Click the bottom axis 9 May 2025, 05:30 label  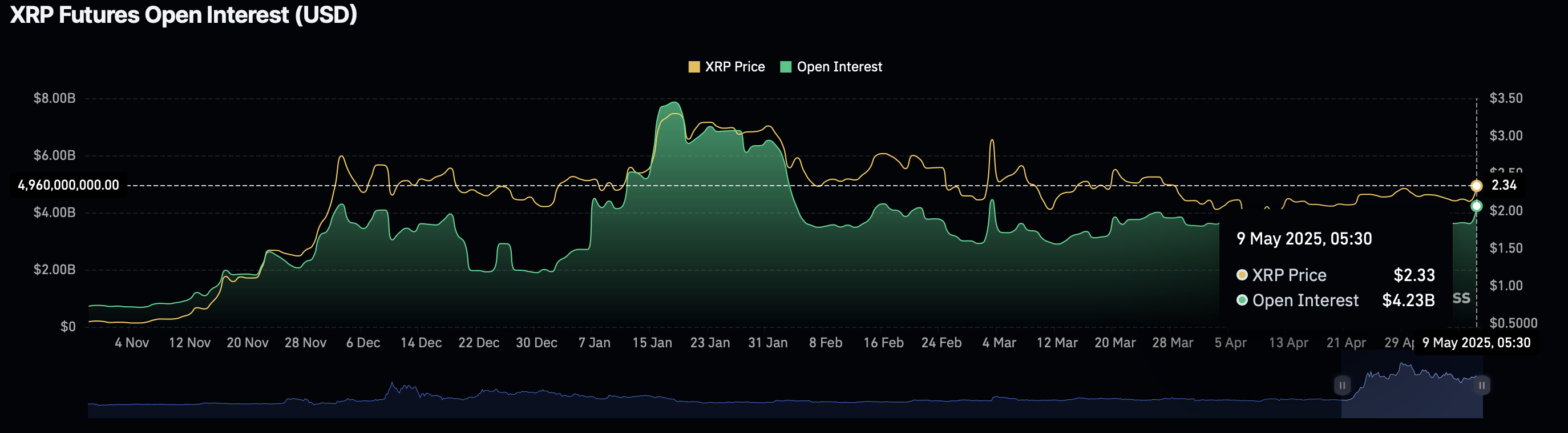(1476, 343)
